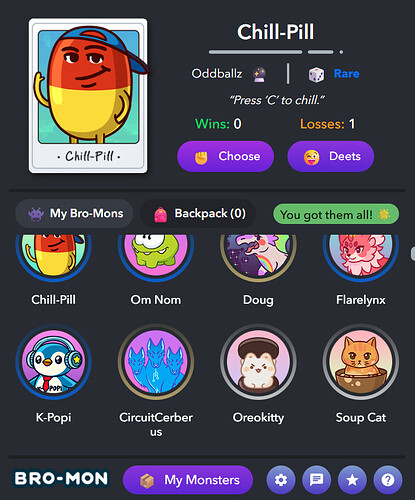
Task: Switch to the Backpack (0) tab
Action: point(198,214)
